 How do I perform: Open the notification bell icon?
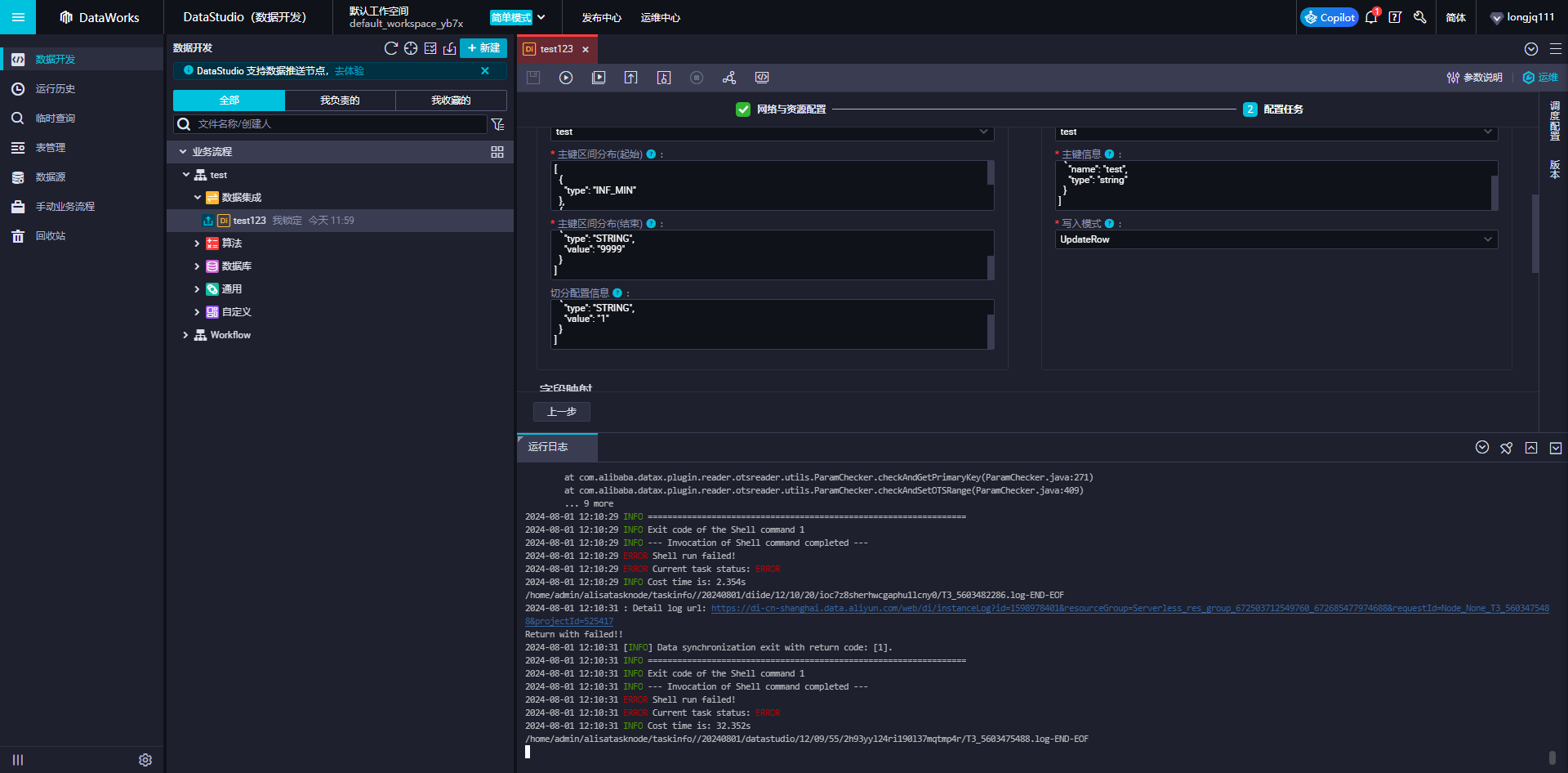(1371, 17)
